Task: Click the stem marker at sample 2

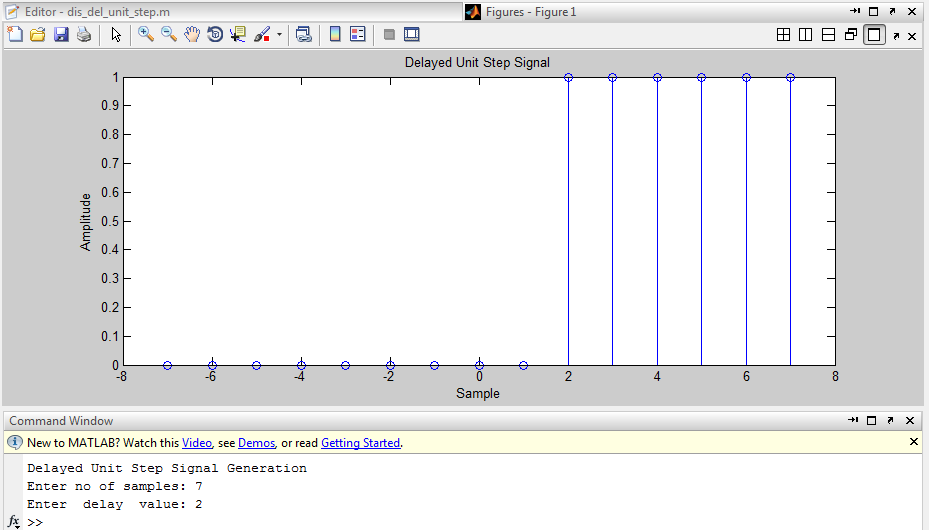Action: point(568,78)
